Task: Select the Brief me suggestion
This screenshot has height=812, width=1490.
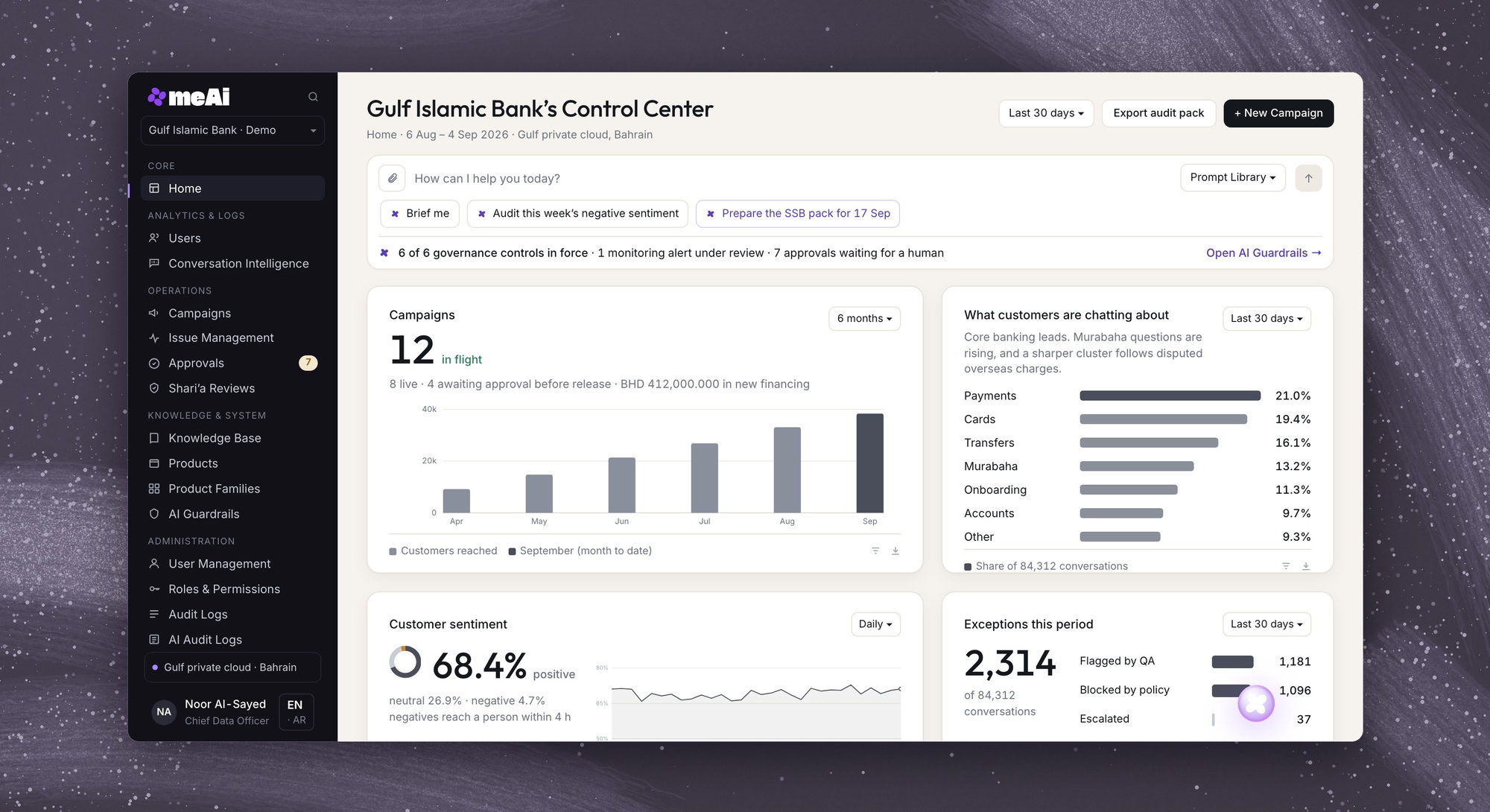Action: coord(420,214)
